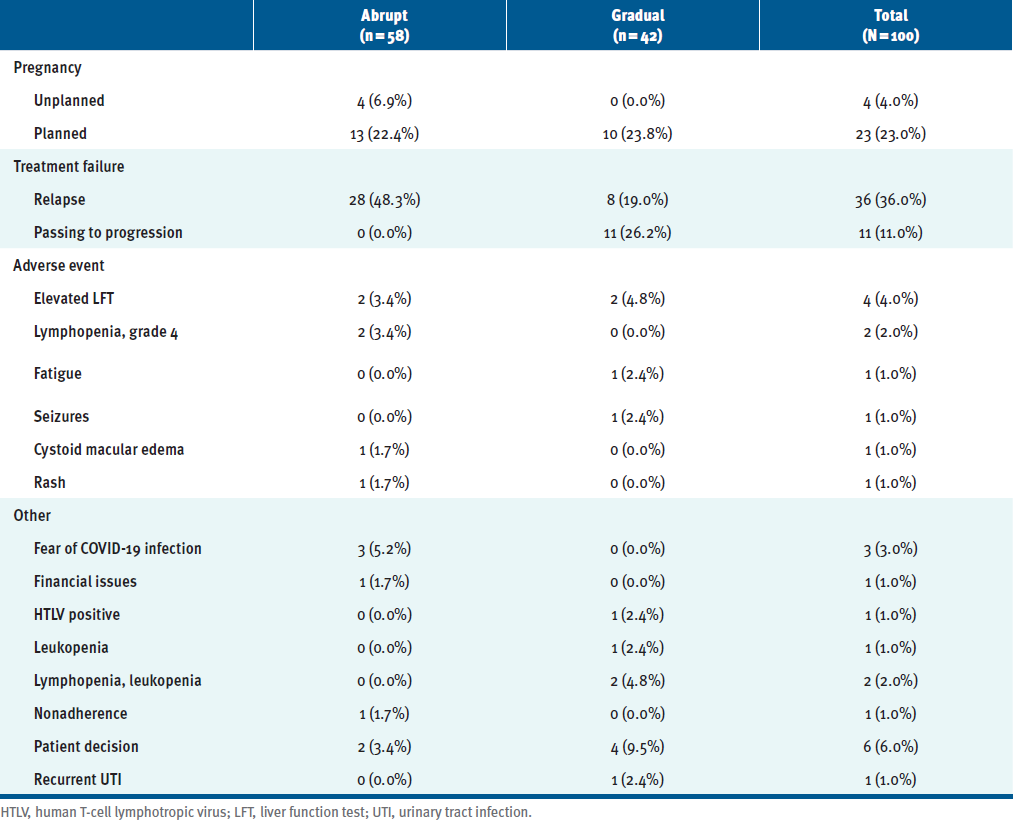Click Patient decision gradual value 4 (9.5%)
This screenshot has height=820, width=1013.
[x=638, y=747]
